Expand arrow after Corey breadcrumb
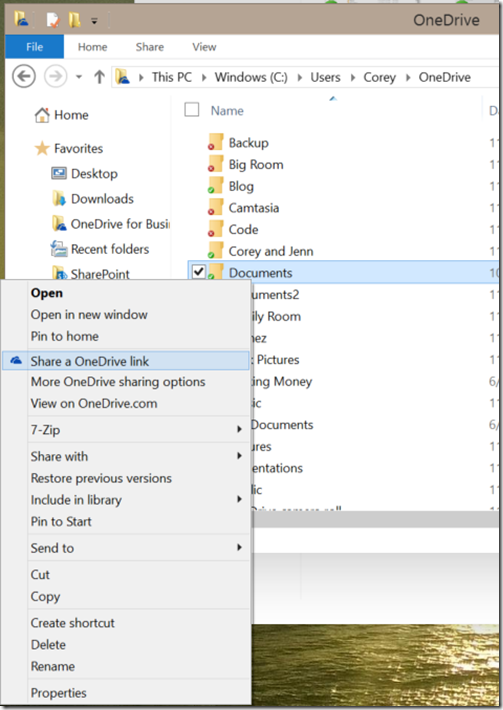Screen dimensions: 503x710 pos(407,77)
